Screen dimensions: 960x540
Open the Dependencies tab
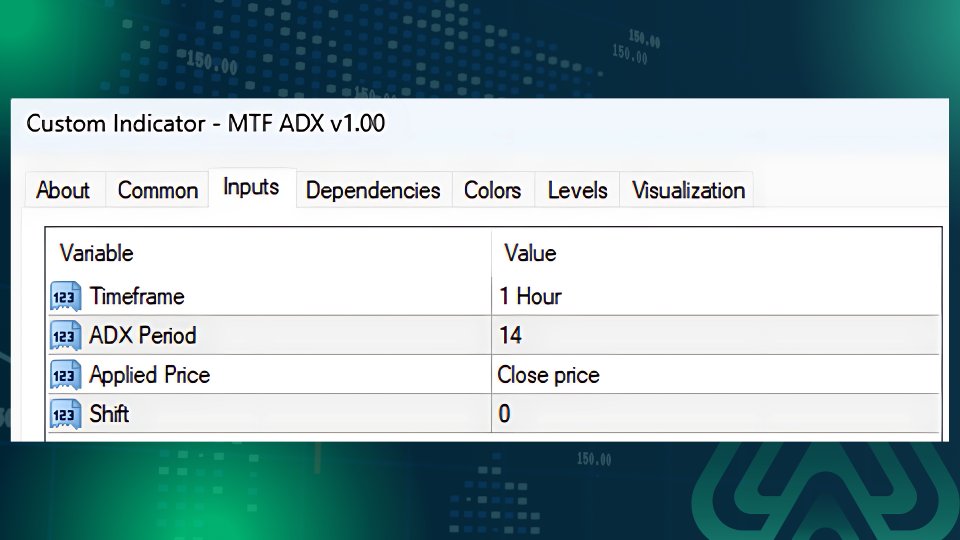pos(373,190)
